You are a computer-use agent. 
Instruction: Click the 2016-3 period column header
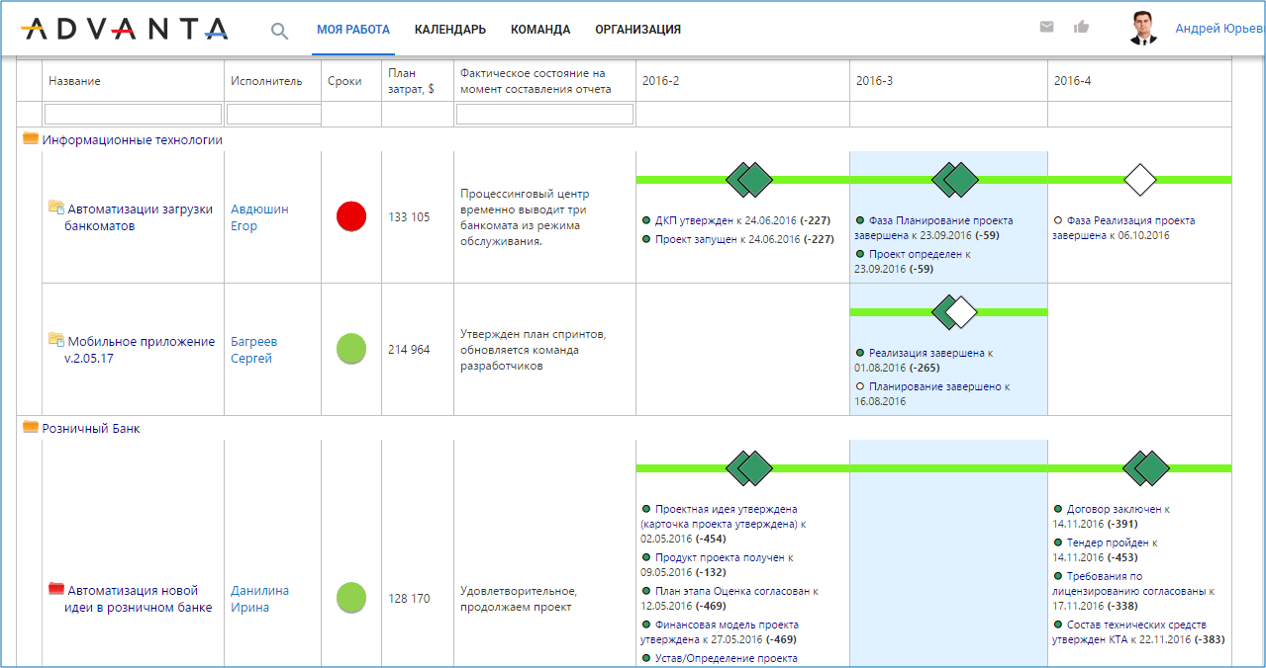875,81
